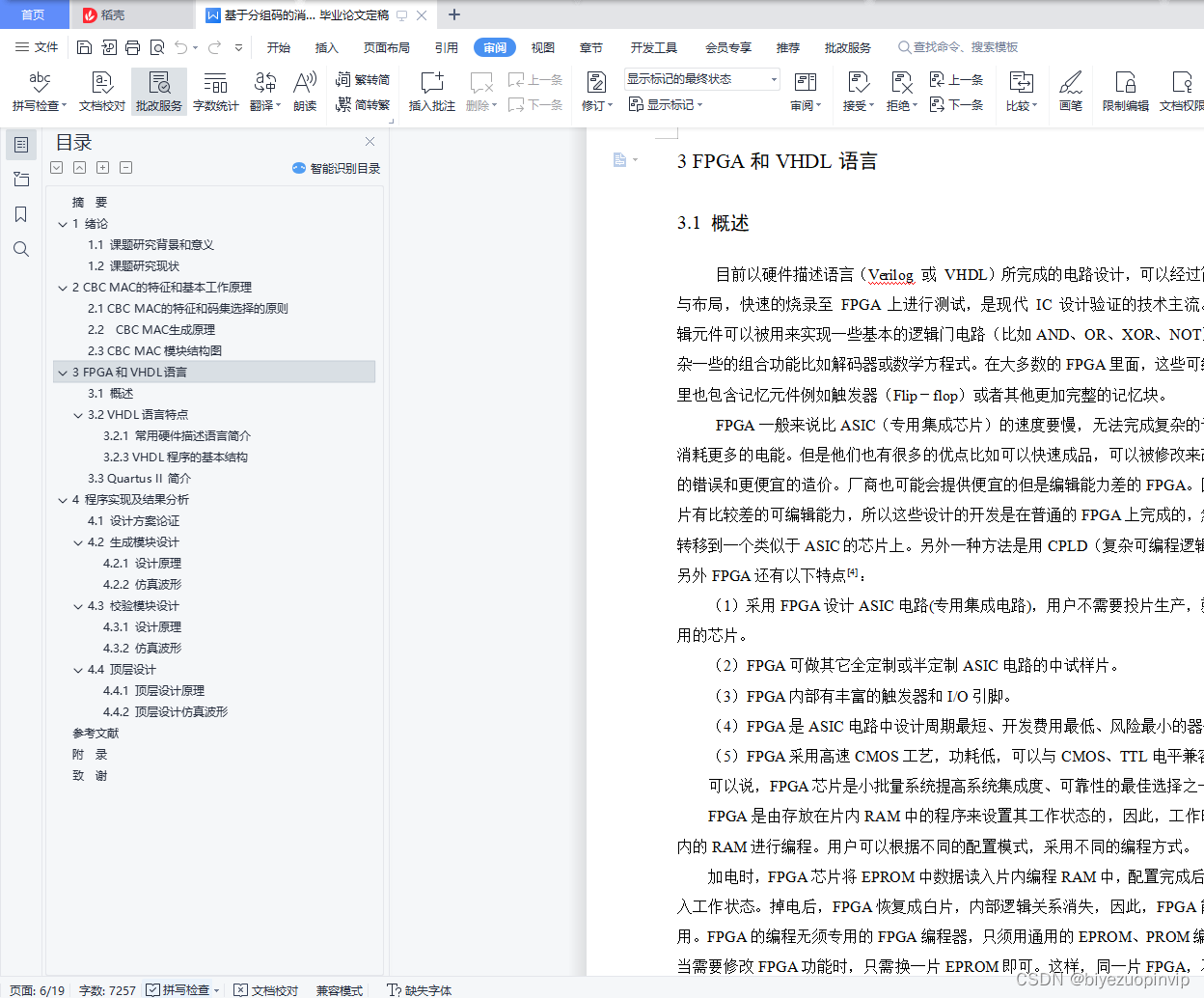
Task: Open quick access toolbar customize arrow
Action: [x=238, y=47]
